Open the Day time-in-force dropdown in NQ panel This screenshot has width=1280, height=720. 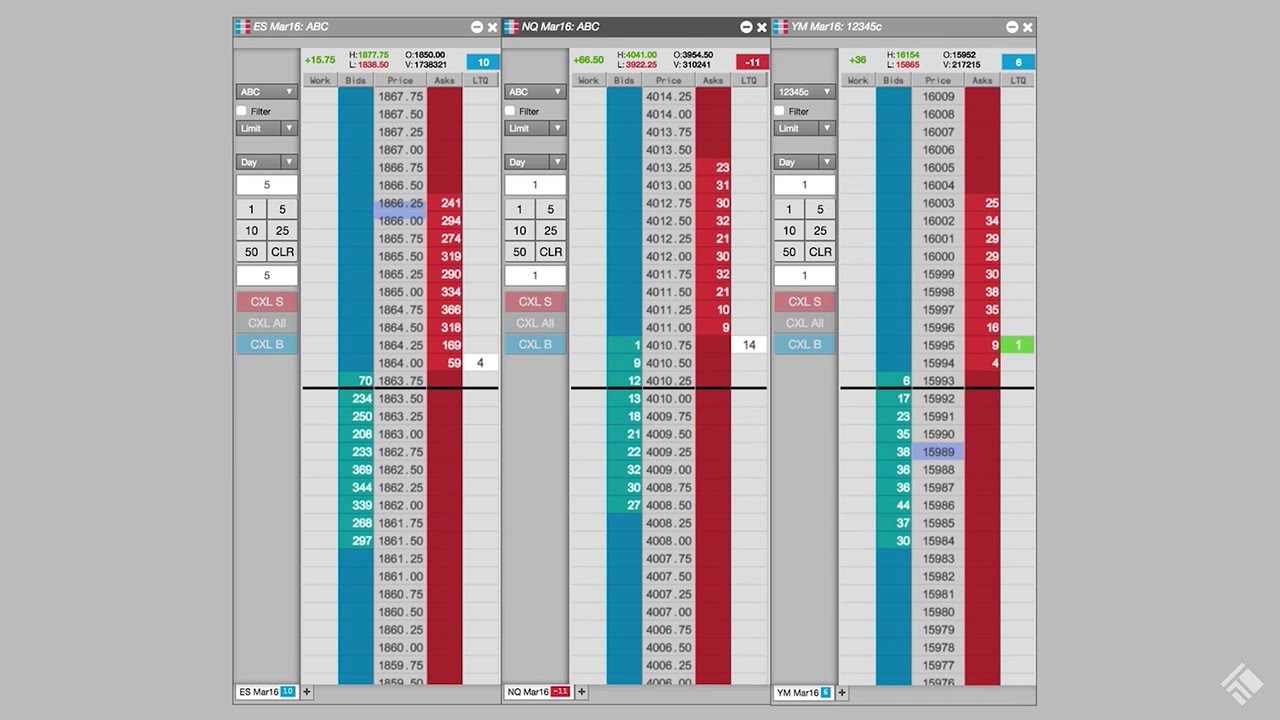pyautogui.click(x=535, y=162)
